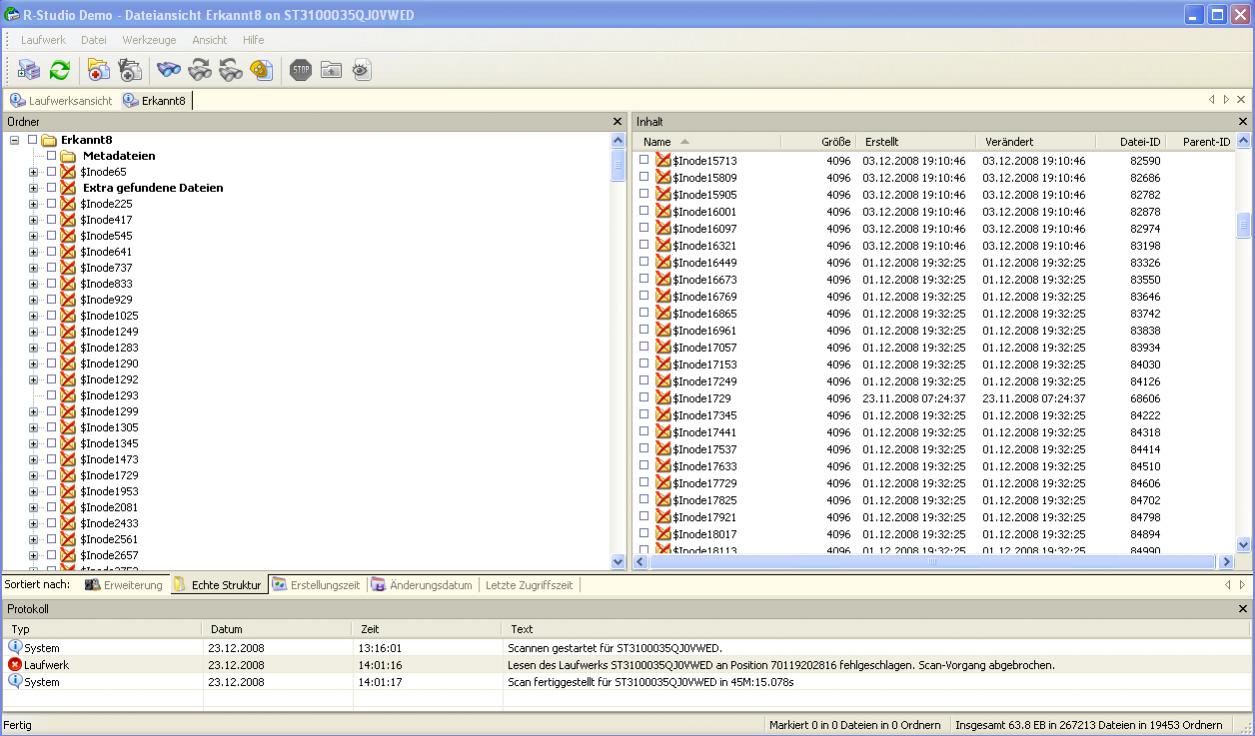Sort content by Datei-ID column header
The image size is (1255, 736).
[1130, 142]
